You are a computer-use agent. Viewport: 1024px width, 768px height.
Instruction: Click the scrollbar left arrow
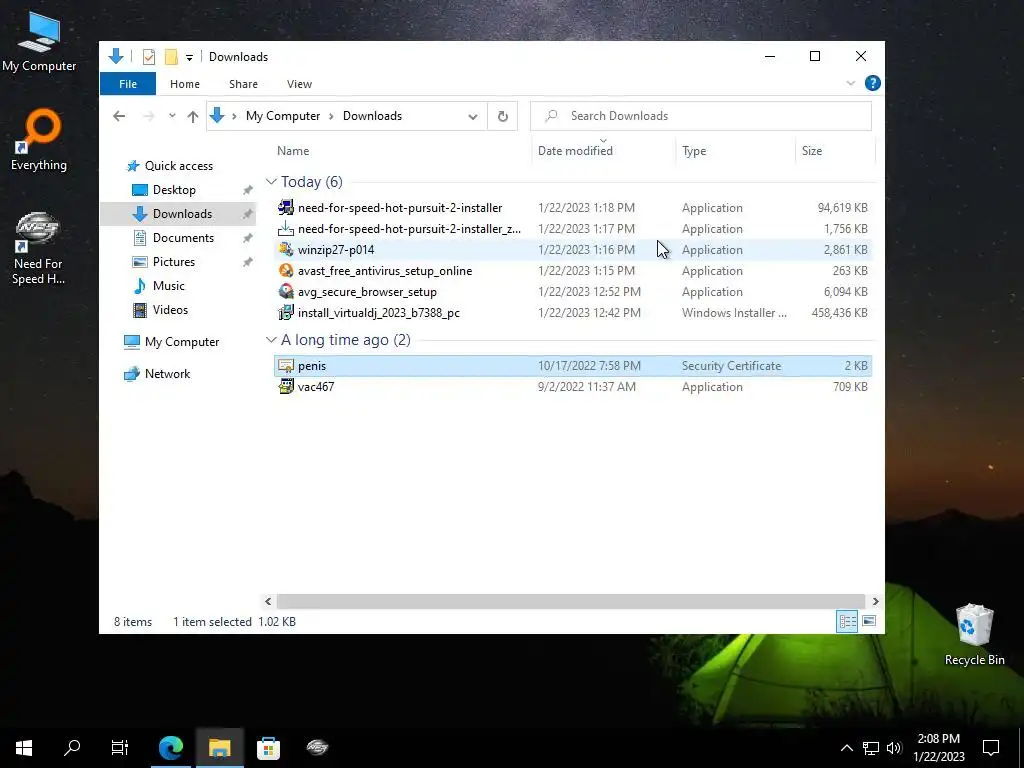coord(268,601)
